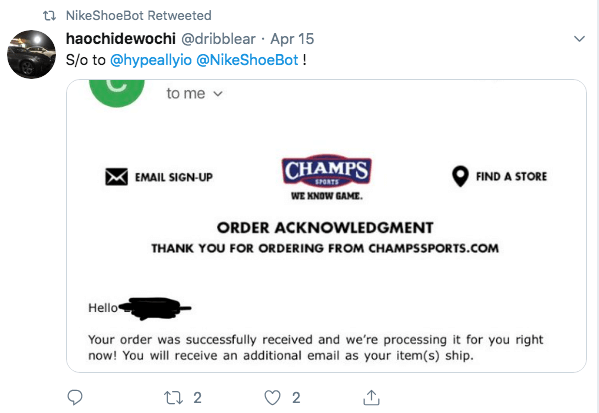The image size is (599, 413).
Task: Click the haochidewochi display name
Action: coord(121,39)
